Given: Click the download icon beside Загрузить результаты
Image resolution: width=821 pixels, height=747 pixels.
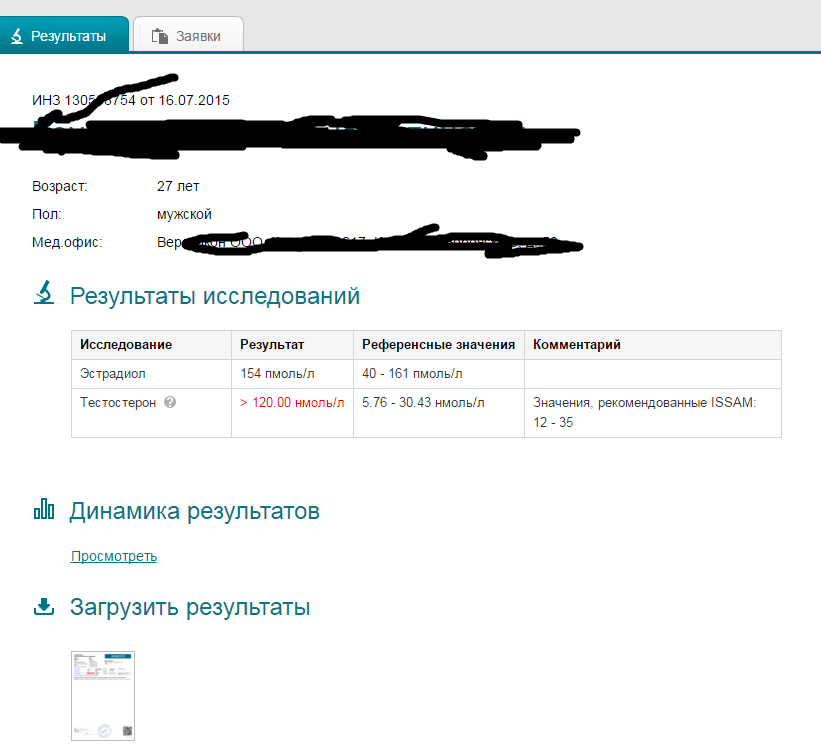Looking at the screenshot, I should tap(44, 606).
